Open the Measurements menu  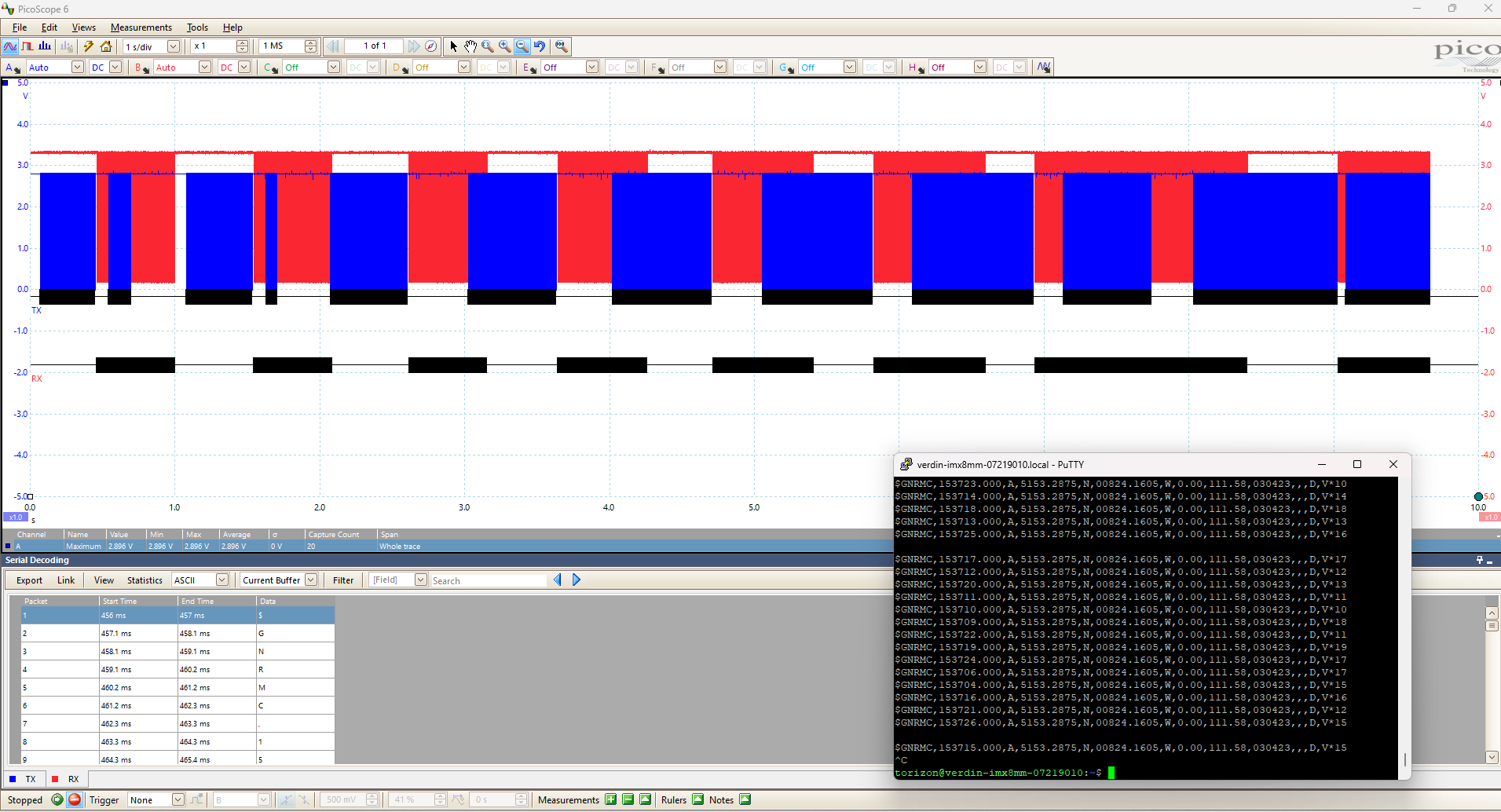click(141, 27)
